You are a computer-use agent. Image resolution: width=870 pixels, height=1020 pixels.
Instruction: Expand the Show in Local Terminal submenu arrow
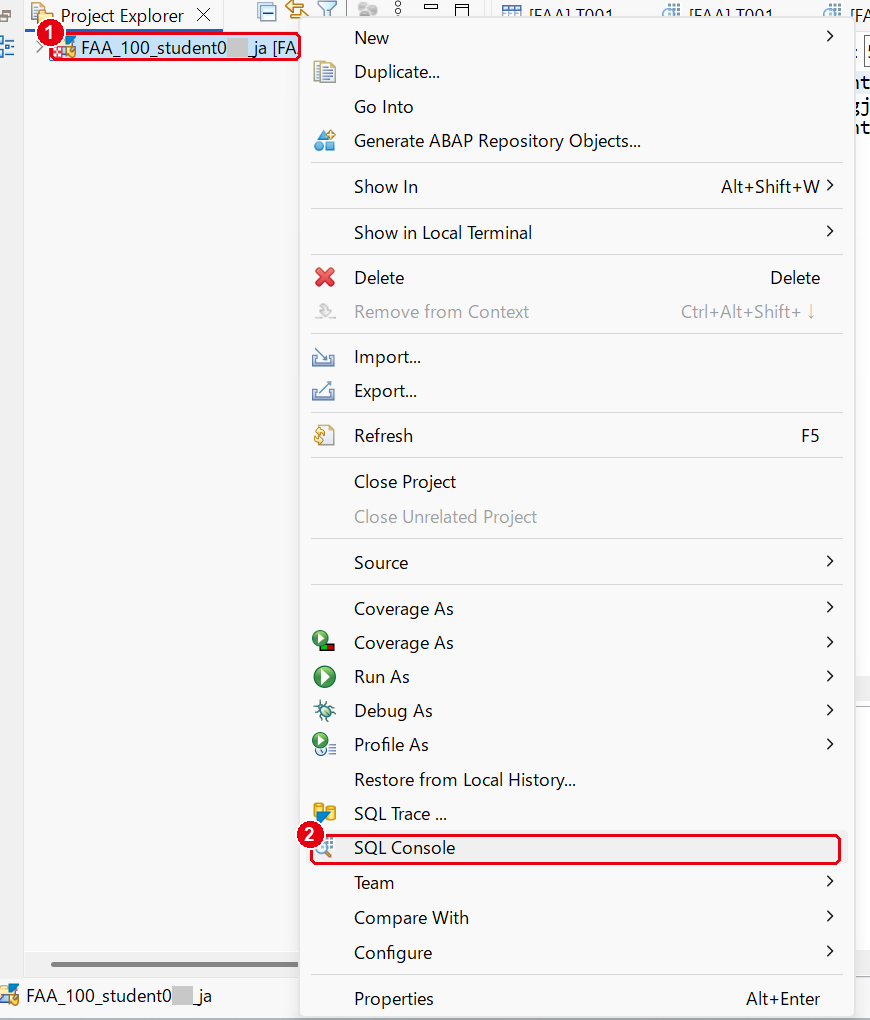point(830,232)
